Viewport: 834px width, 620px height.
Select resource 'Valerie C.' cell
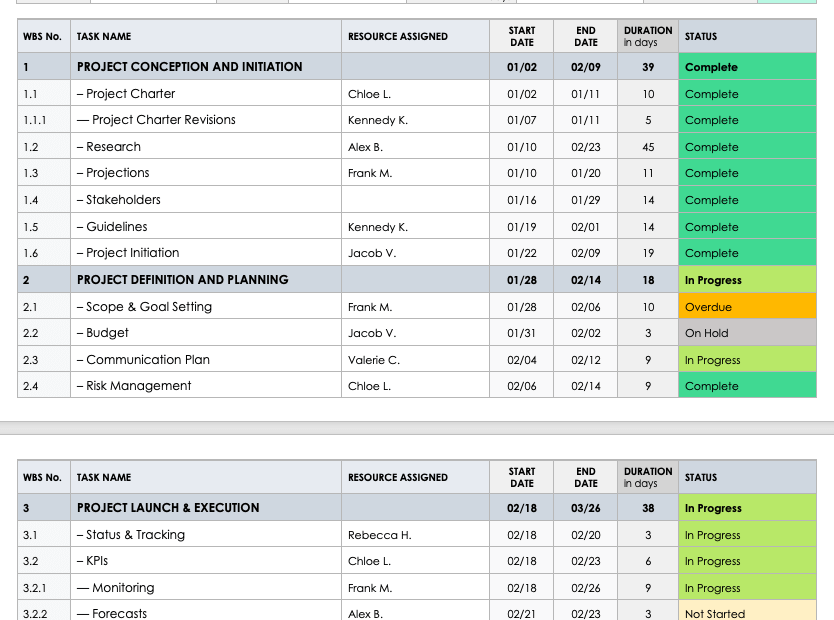point(415,359)
